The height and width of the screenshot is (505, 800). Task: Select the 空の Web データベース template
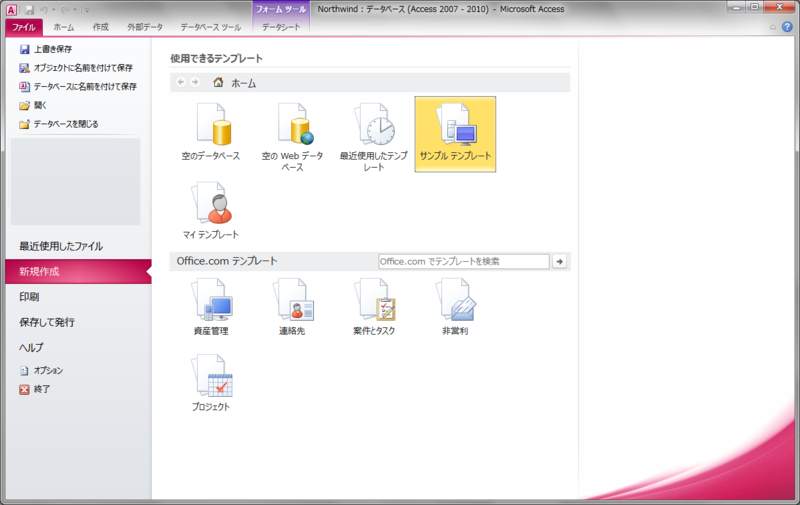tap(292, 136)
